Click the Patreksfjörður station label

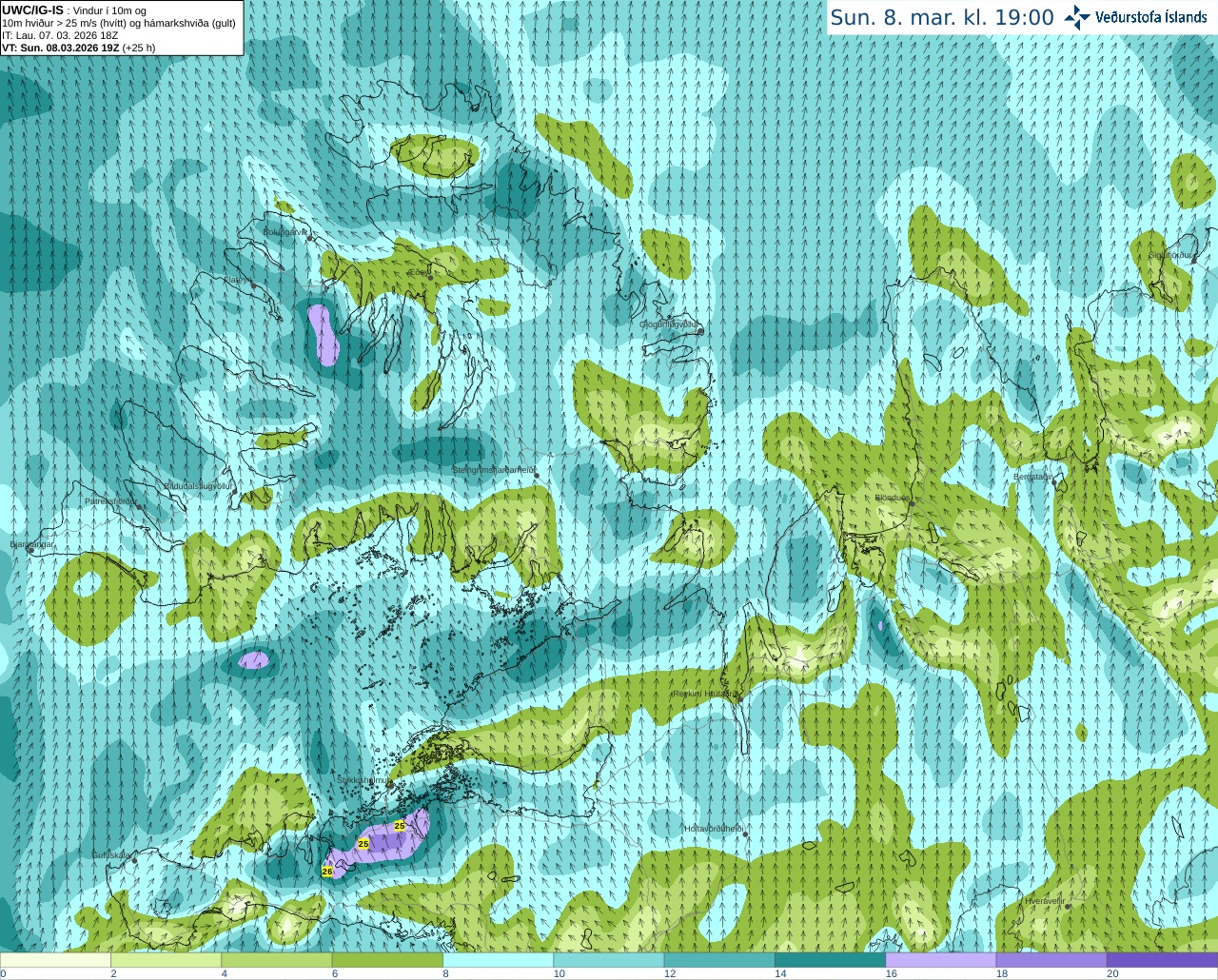[110, 500]
